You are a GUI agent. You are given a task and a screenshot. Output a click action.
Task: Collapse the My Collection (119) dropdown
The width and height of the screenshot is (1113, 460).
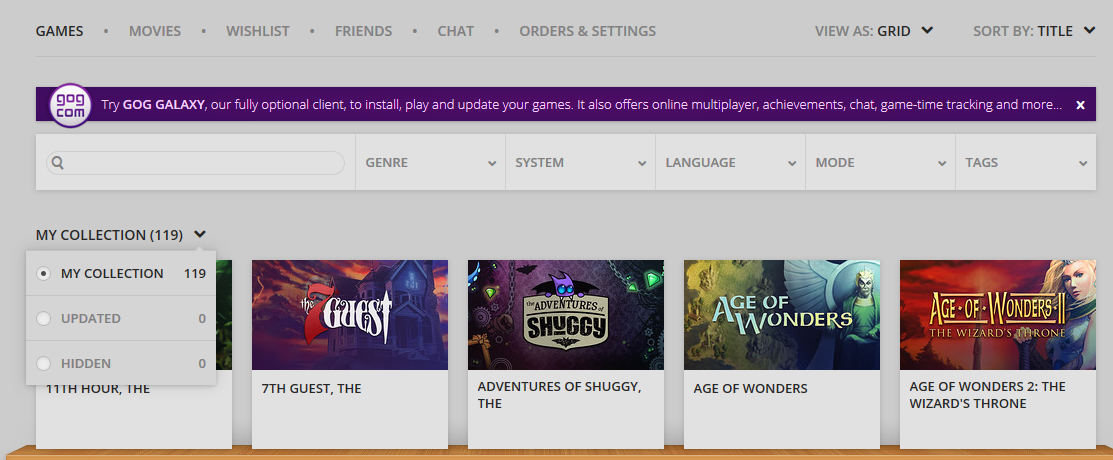pyautogui.click(x=121, y=234)
